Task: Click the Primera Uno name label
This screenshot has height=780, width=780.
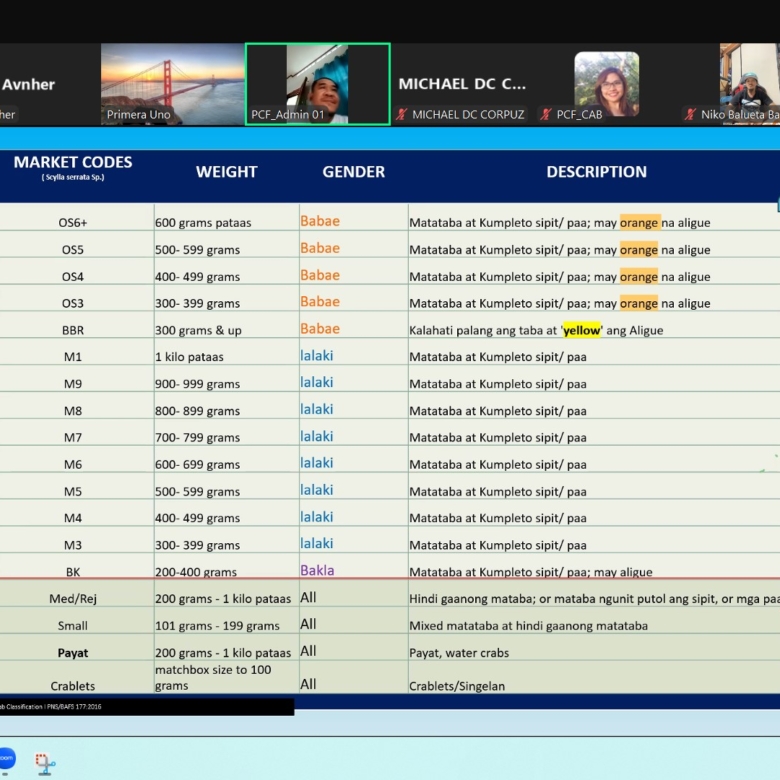Action: coord(138,114)
